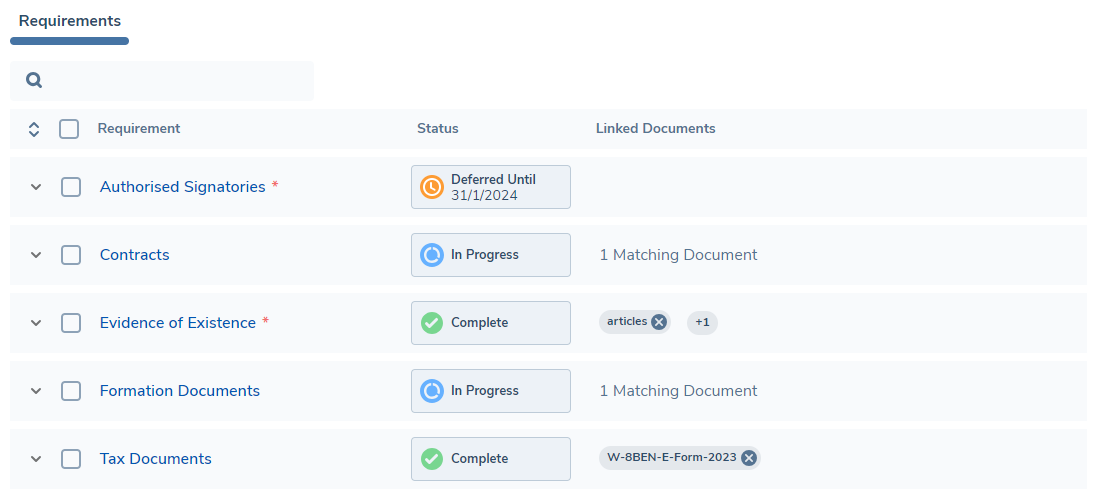Expand the Evidence of Existence row
This screenshot has width=1105, height=504.
pyautogui.click(x=36, y=323)
